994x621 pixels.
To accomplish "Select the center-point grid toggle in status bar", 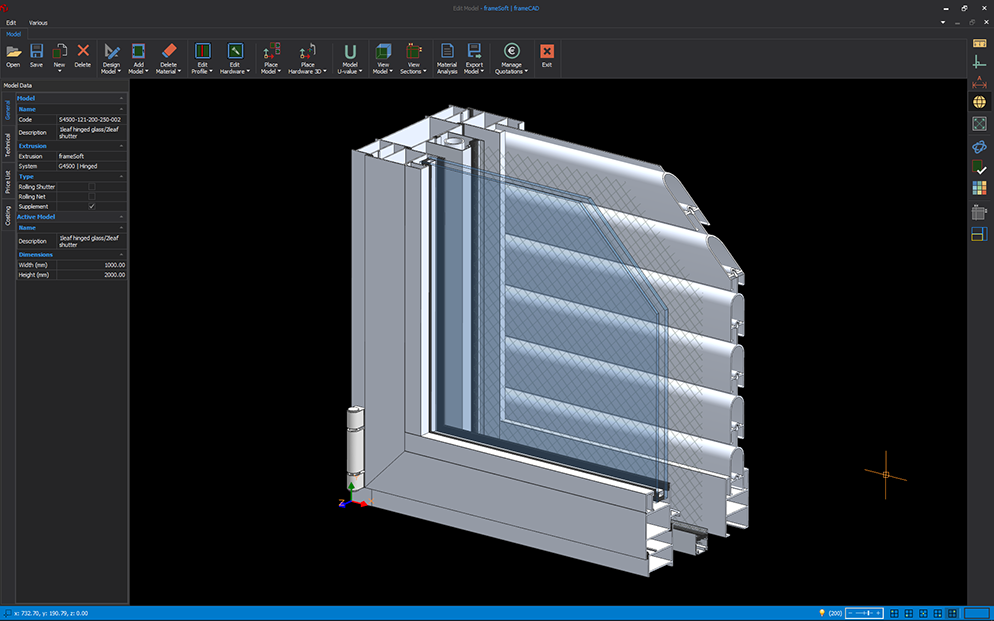I will 923,613.
